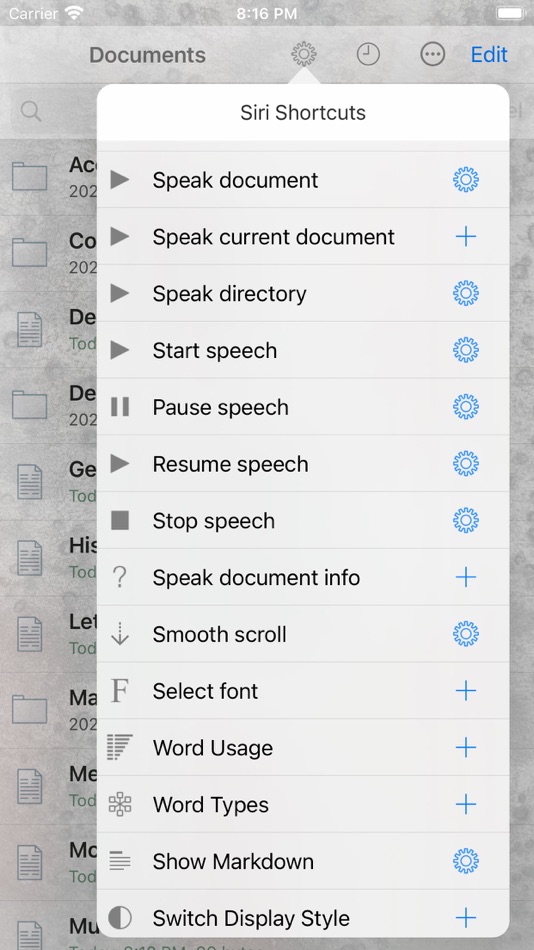Click node cluster icon beside Word Types
Screen dimensions: 534x950
120,805
